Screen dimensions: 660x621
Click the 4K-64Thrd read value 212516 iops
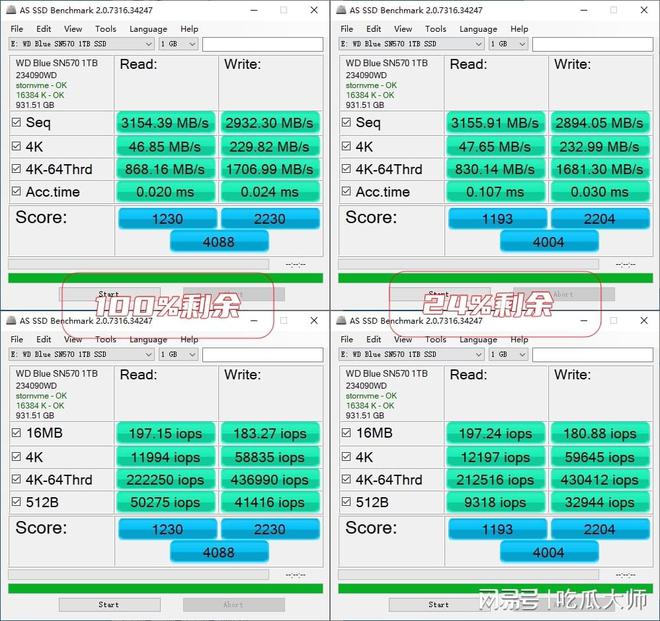[x=495, y=480]
